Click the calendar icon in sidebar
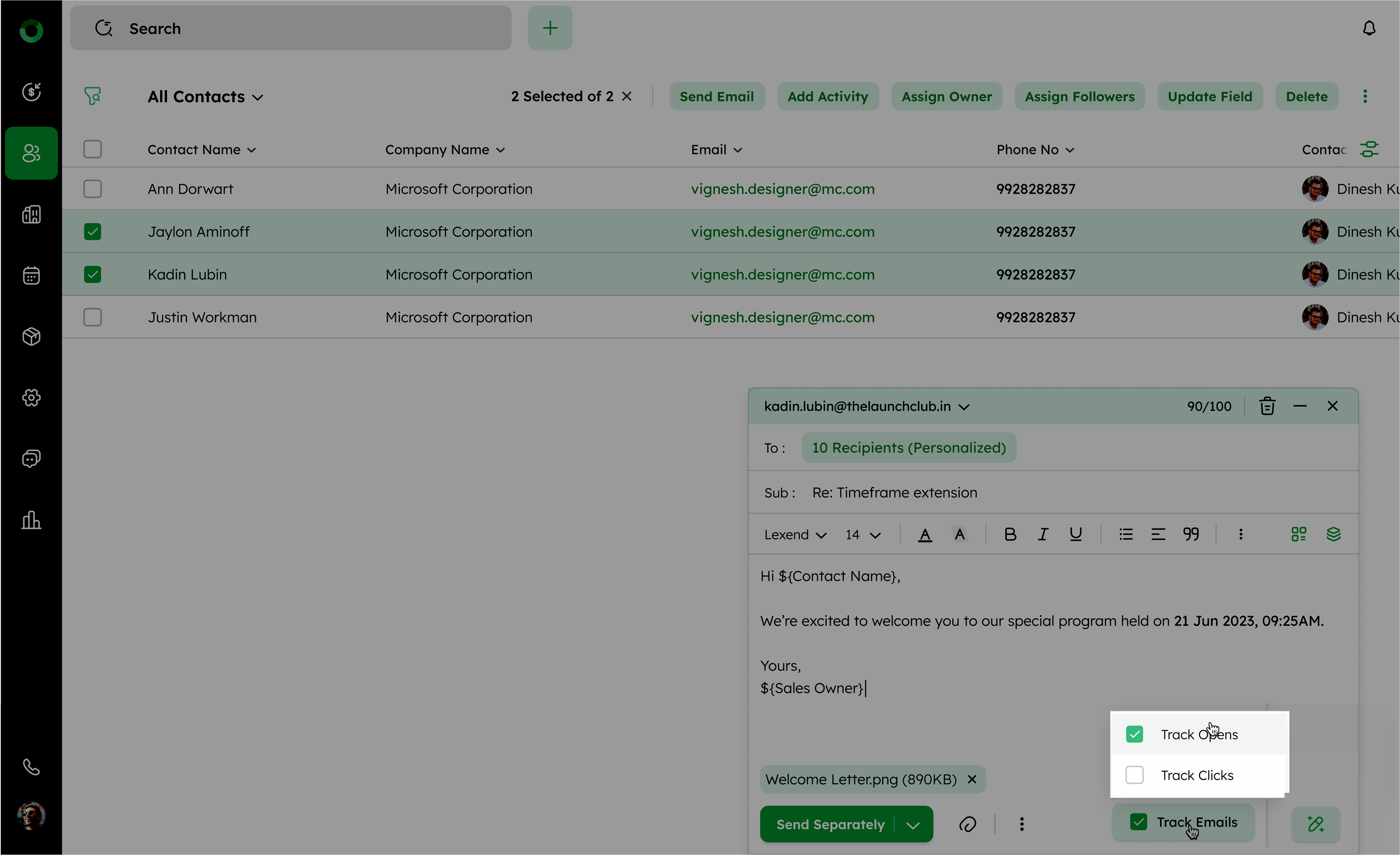 coord(31,276)
